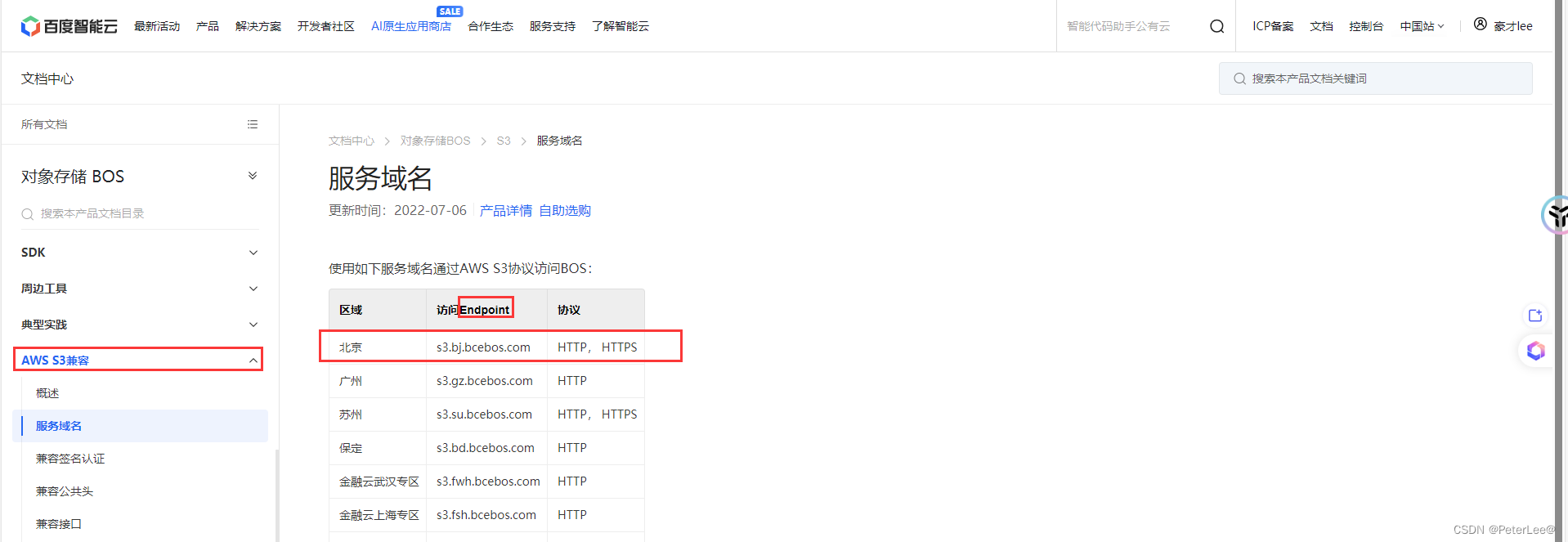The width and height of the screenshot is (1568, 542).
Task: Click 文档中心 breadcrumb link
Action: coord(352,141)
